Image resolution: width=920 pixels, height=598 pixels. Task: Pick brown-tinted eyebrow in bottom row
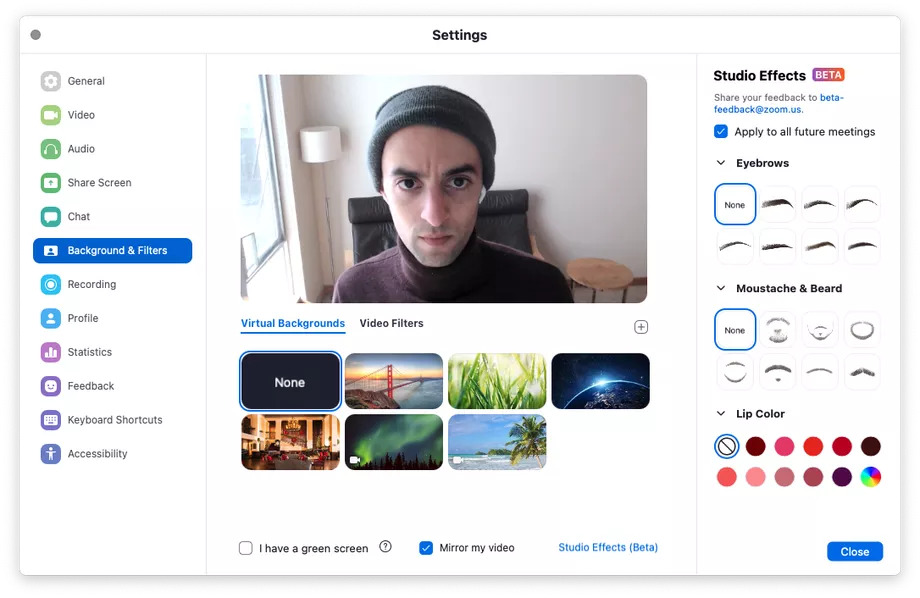[820, 246]
